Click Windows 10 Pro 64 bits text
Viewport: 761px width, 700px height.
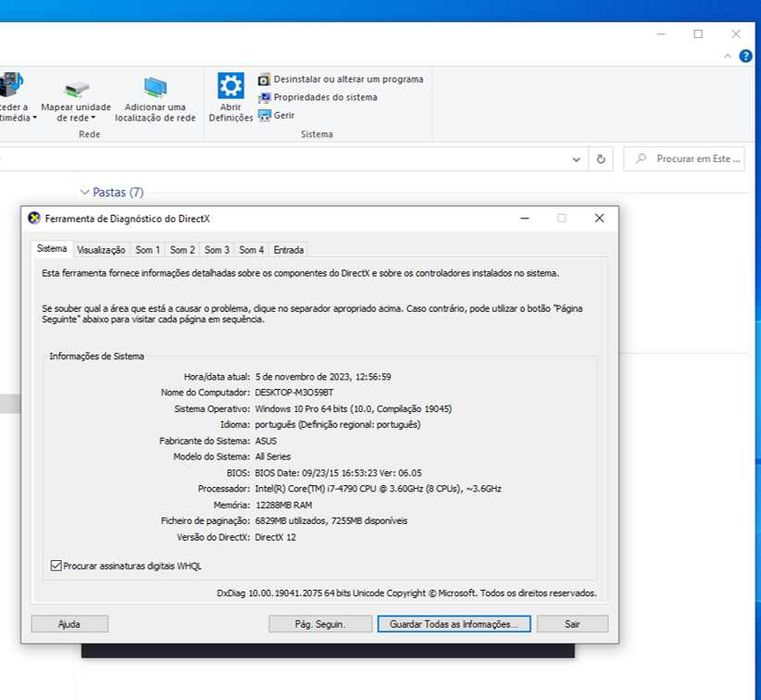tap(353, 409)
